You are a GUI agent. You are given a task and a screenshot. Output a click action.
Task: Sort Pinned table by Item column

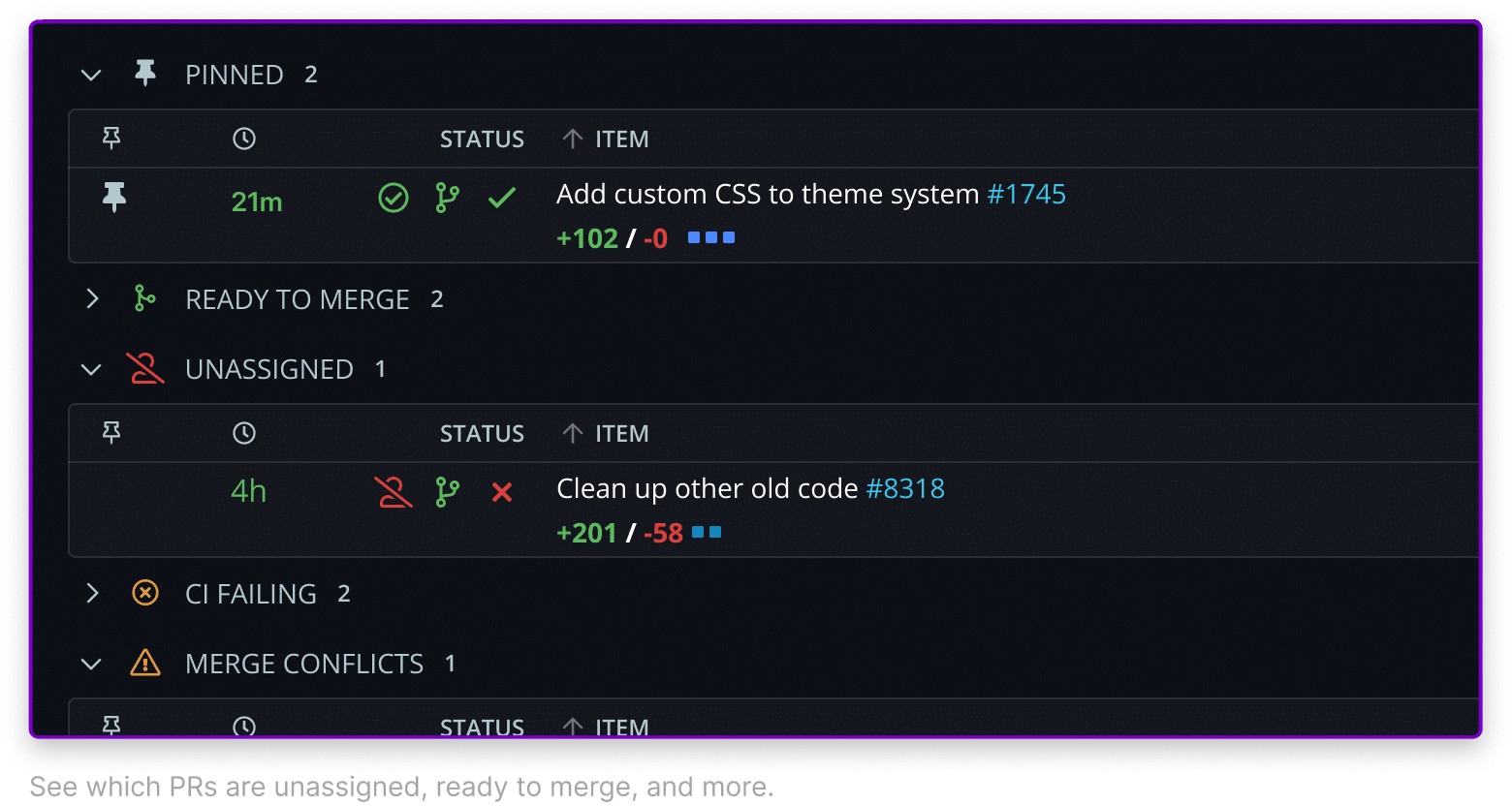(x=620, y=139)
